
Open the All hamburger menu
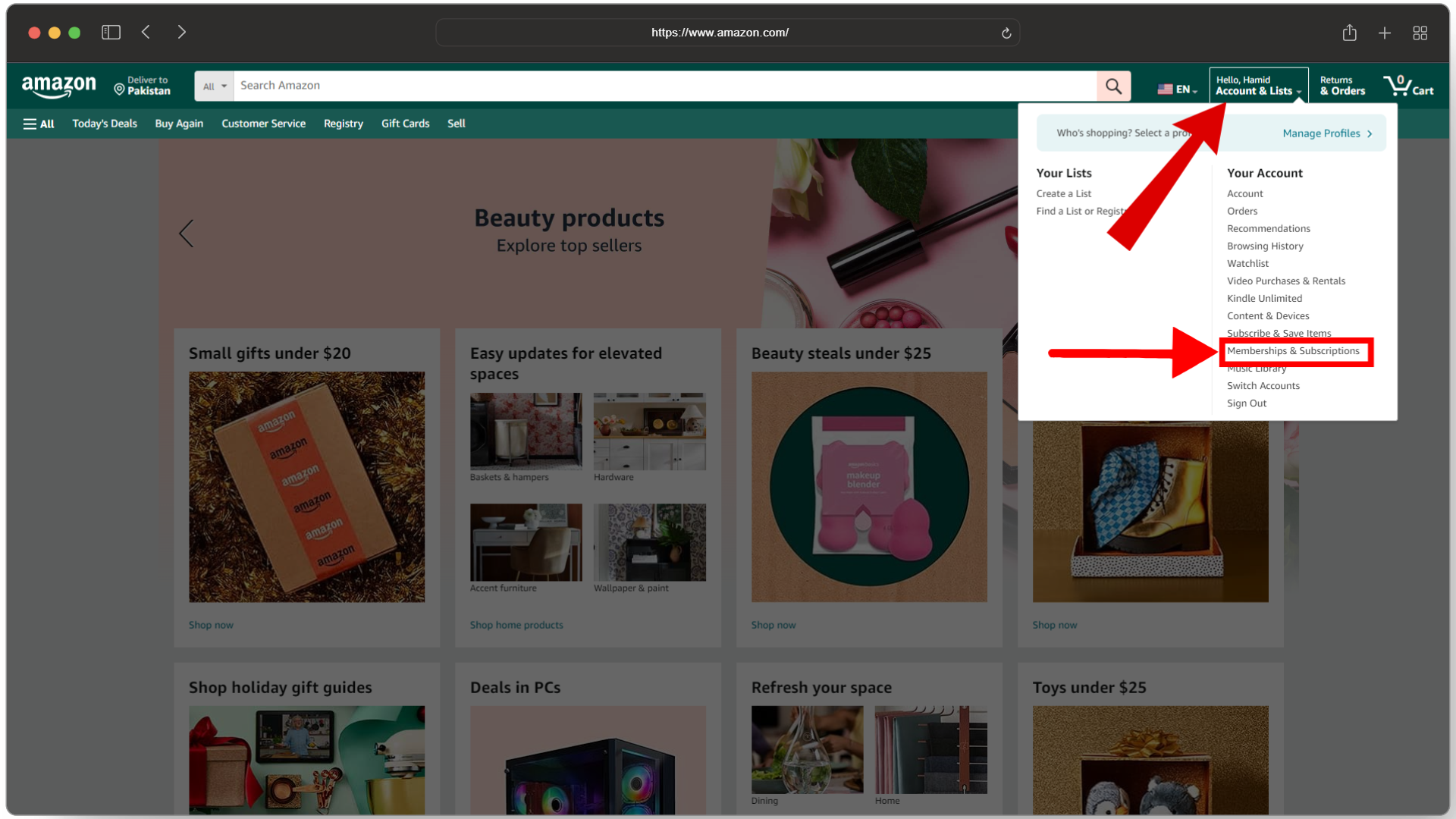point(39,124)
